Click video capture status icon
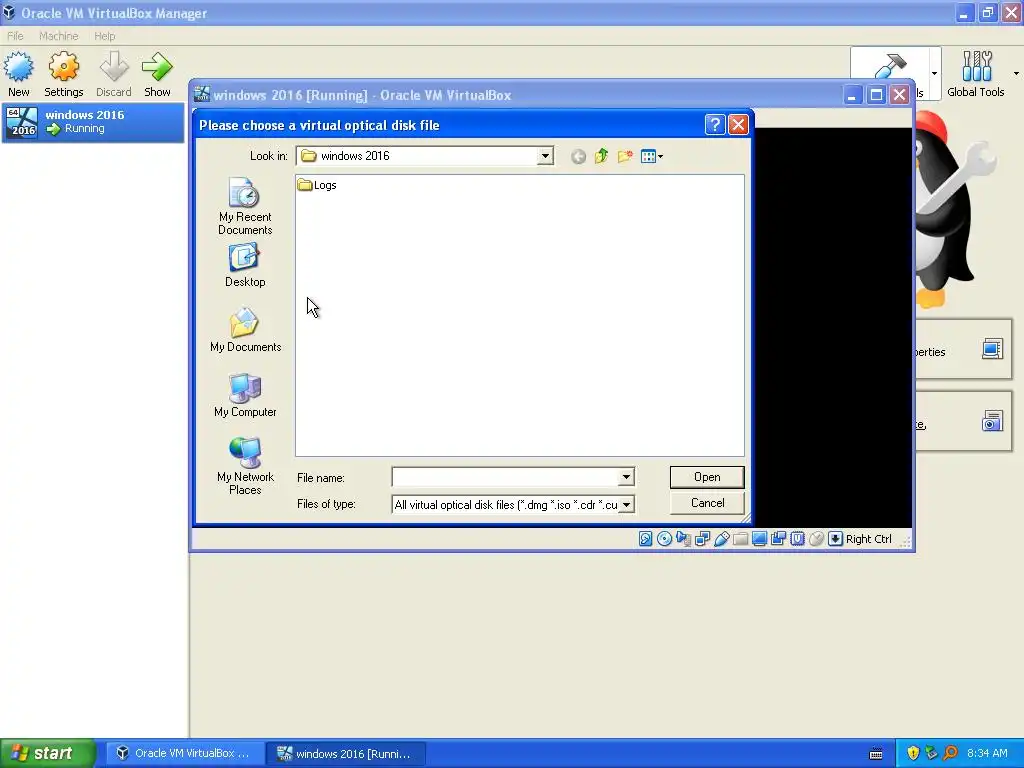 click(x=778, y=539)
